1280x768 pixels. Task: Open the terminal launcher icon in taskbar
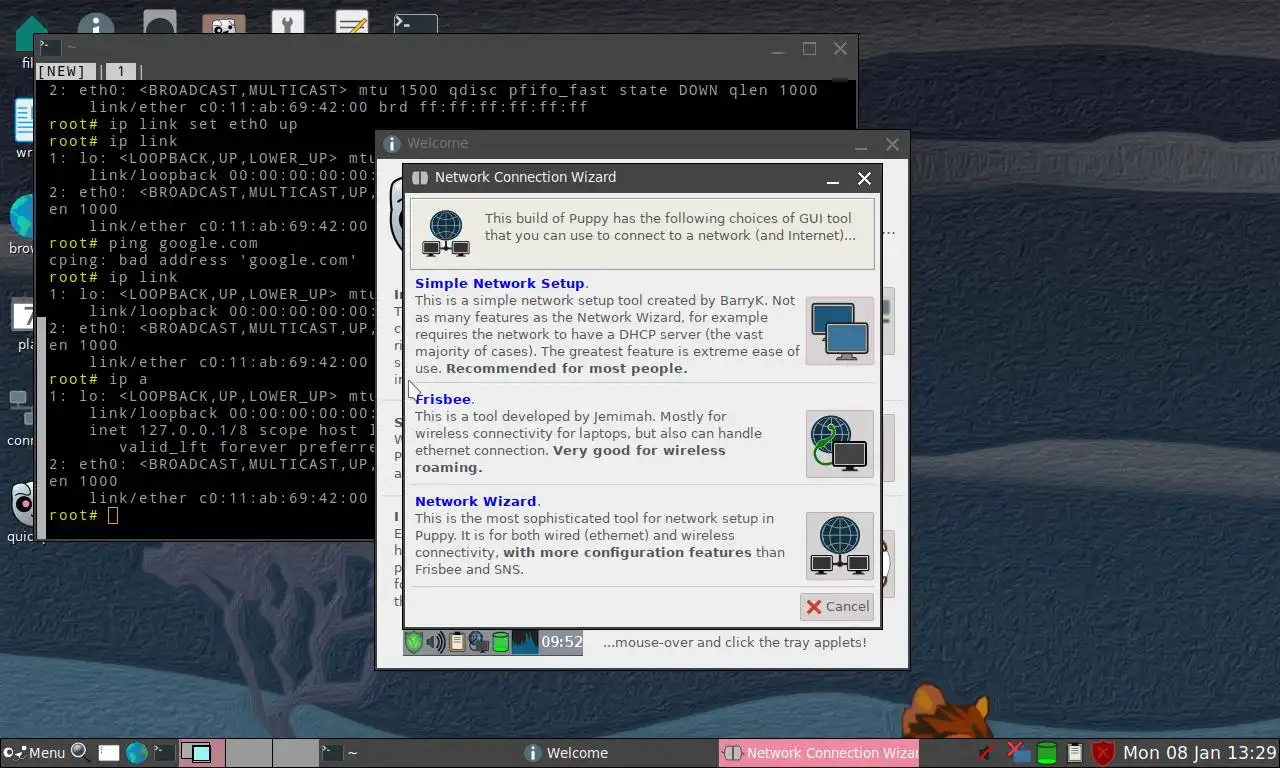coord(164,753)
